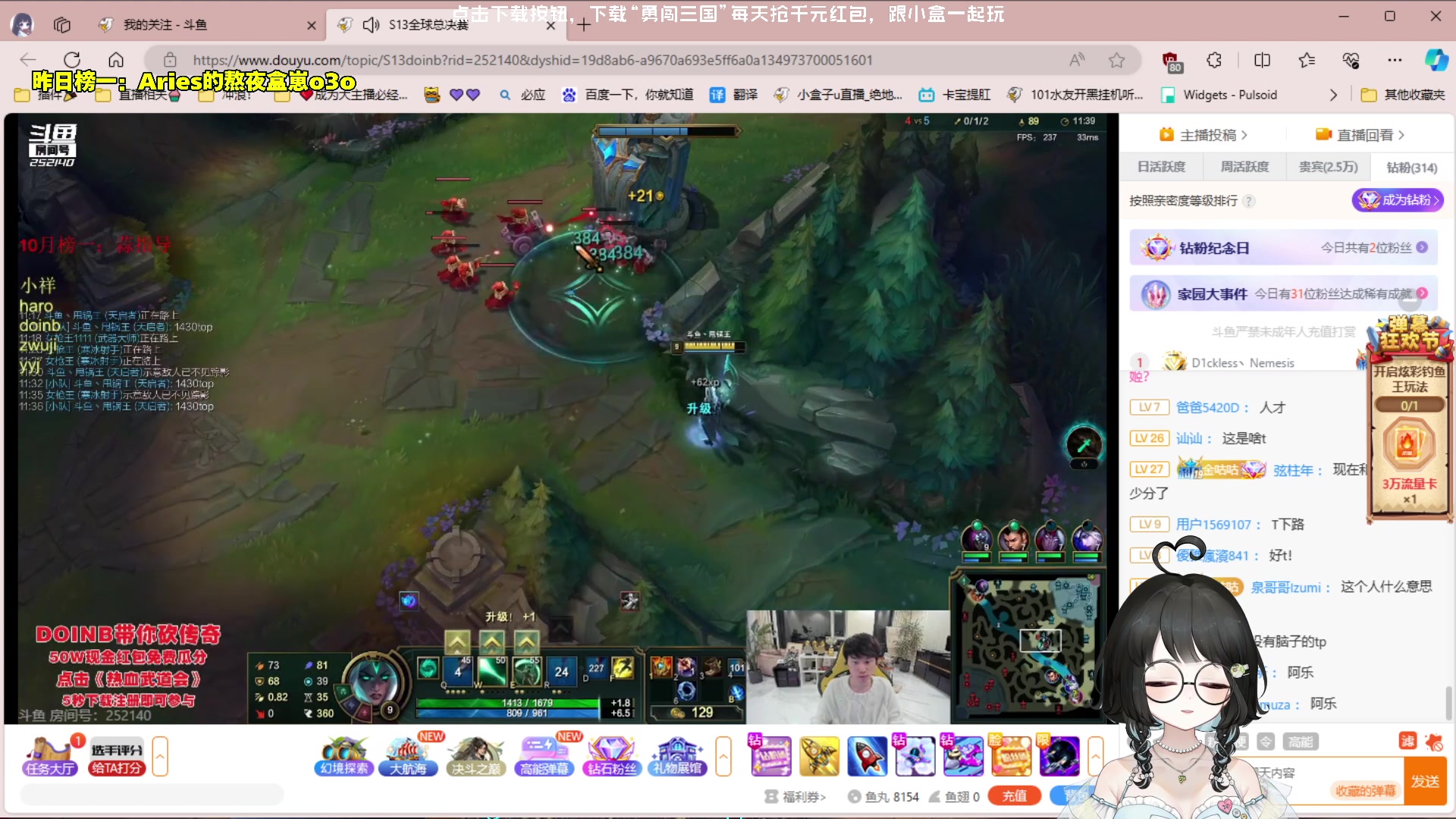Viewport: 1456px width, 819px height.
Task: Open the 幻境探索 activity icon
Action: click(x=344, y=756)
